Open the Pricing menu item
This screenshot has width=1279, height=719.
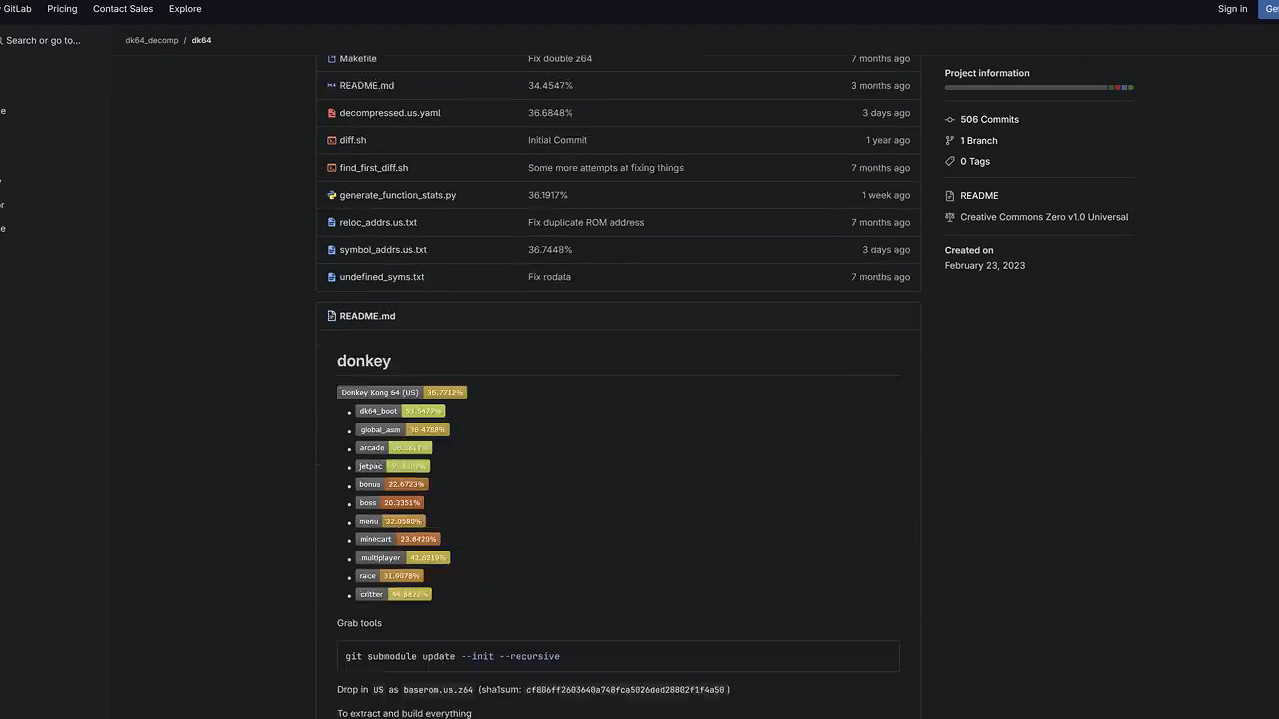62,9
